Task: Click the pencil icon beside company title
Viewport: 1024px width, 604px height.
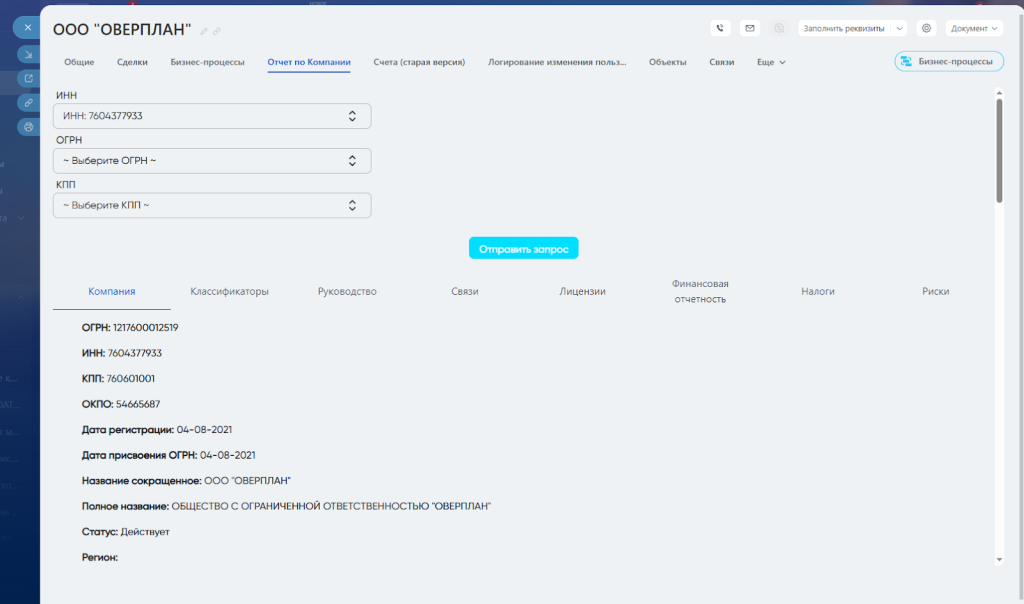Action: point(205,31)
